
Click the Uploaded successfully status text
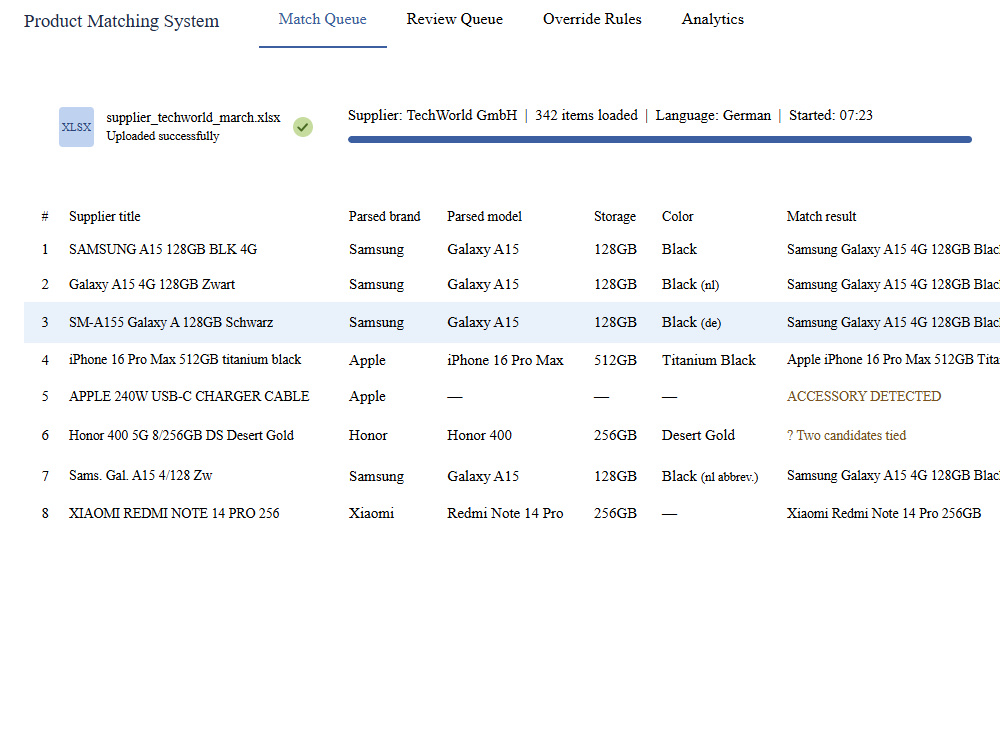(163, 136)
